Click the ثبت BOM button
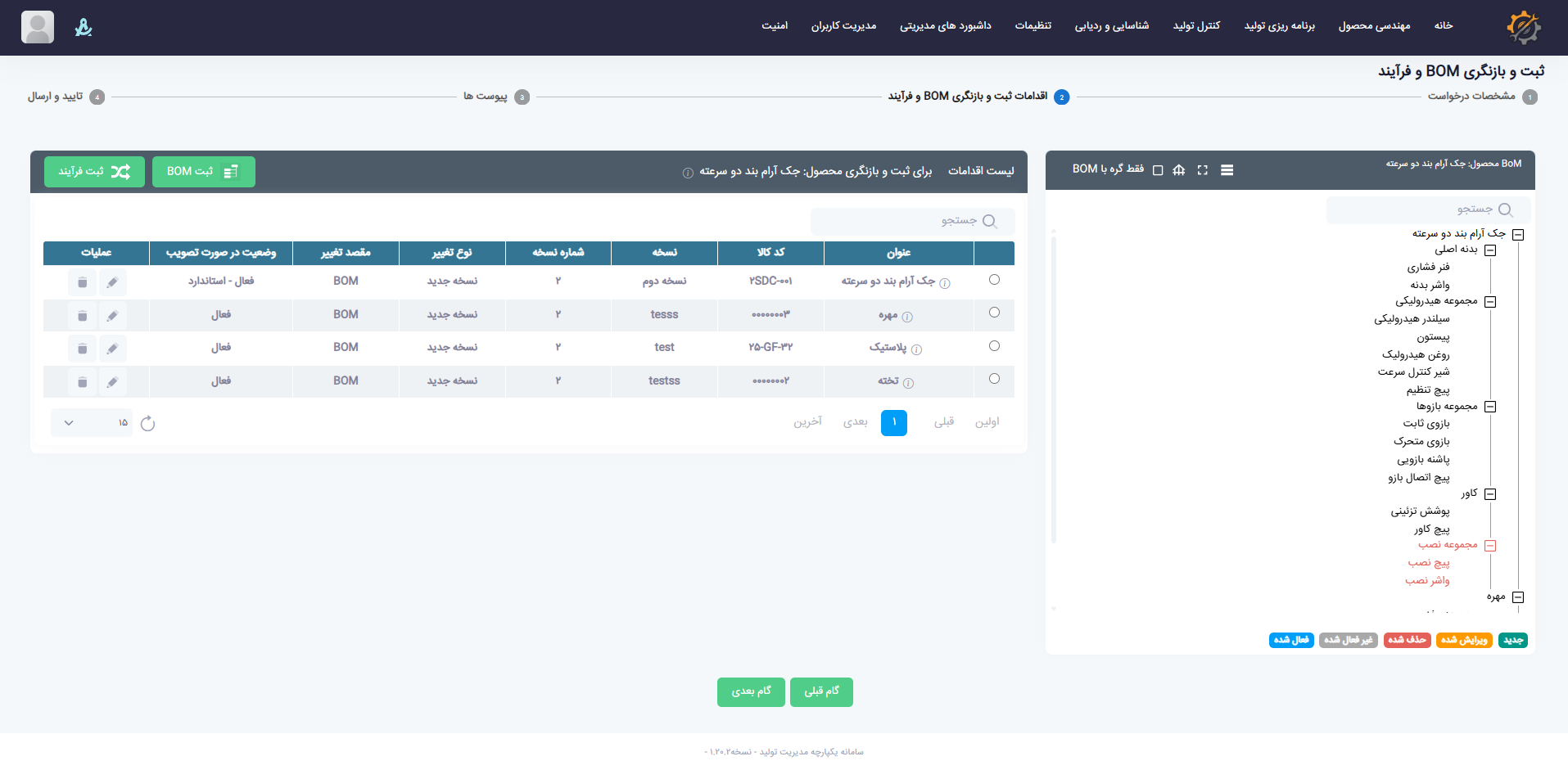The height and width of the screenshot is (770, 1568). coord(203,172)
